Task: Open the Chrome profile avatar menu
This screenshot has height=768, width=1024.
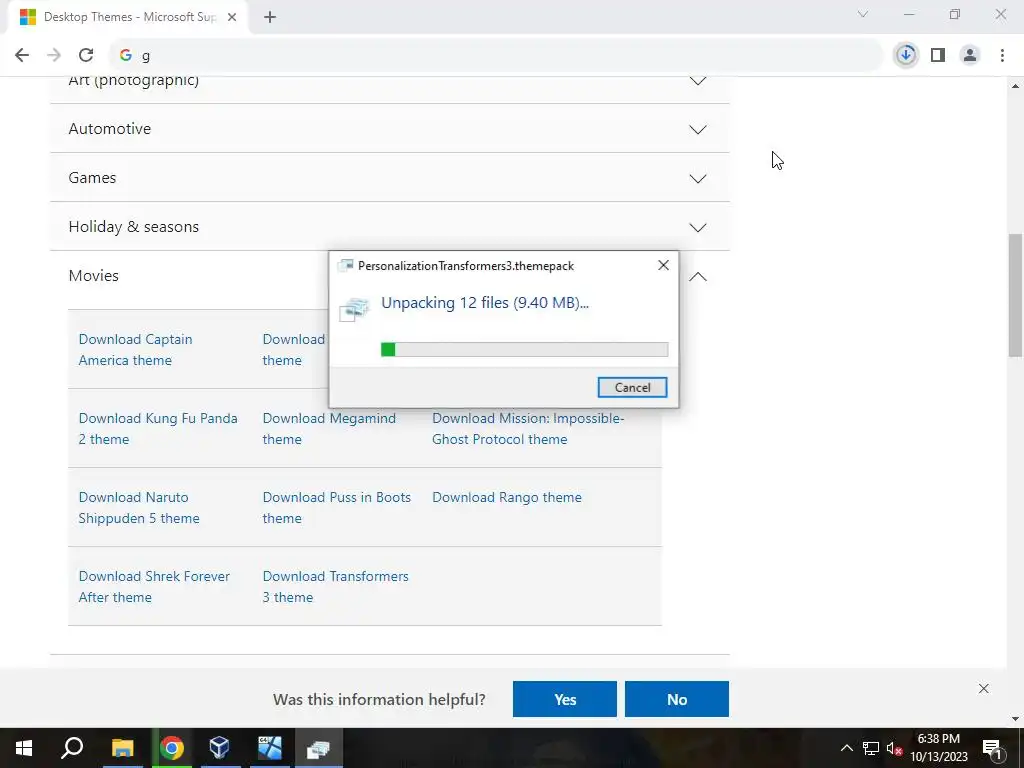Action: pyautogui.click(x=970, y=56)
